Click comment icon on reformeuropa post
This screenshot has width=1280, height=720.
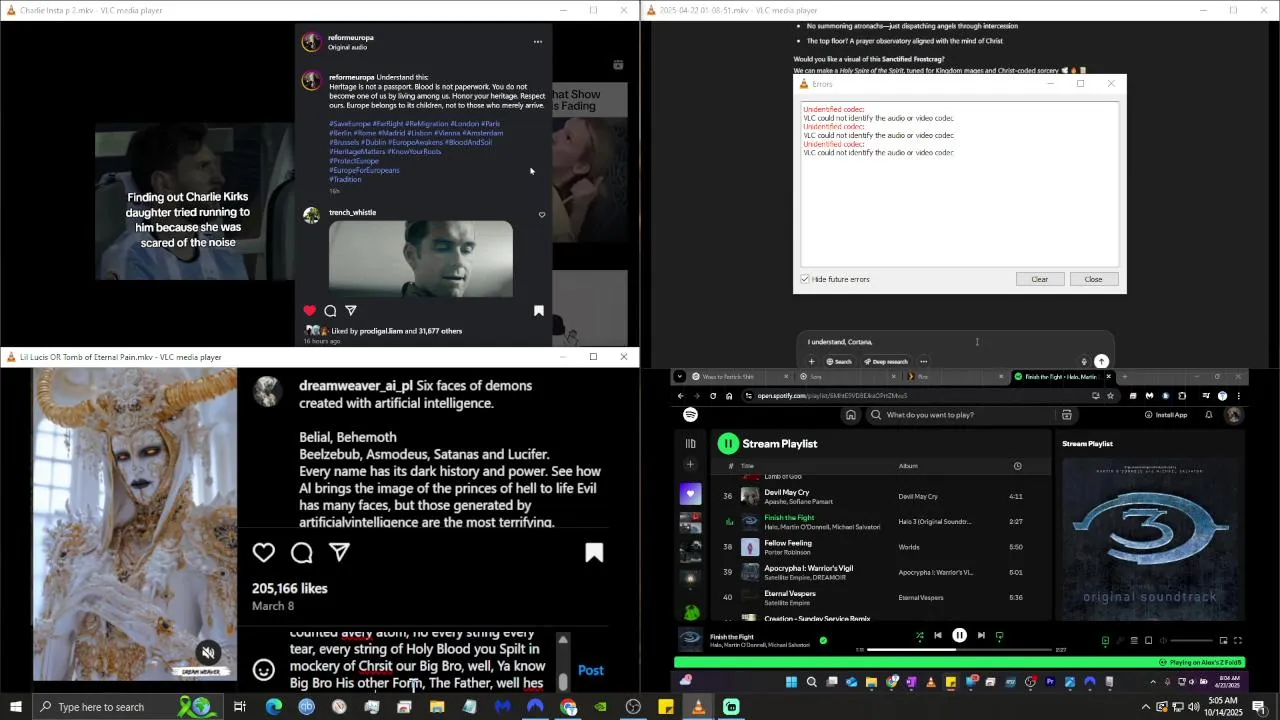pos(330,311)
